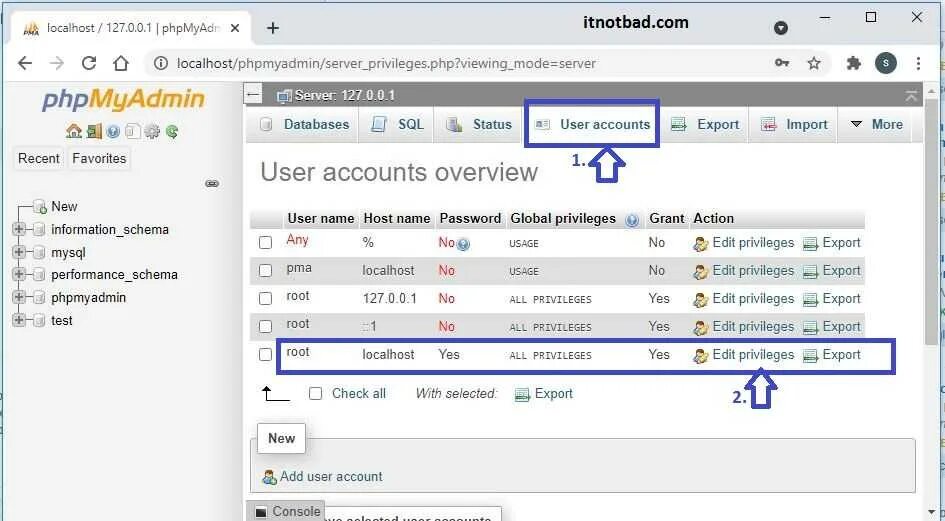Bookmark page with star icon
Screen dimensions: 945x521
point(814,63)
